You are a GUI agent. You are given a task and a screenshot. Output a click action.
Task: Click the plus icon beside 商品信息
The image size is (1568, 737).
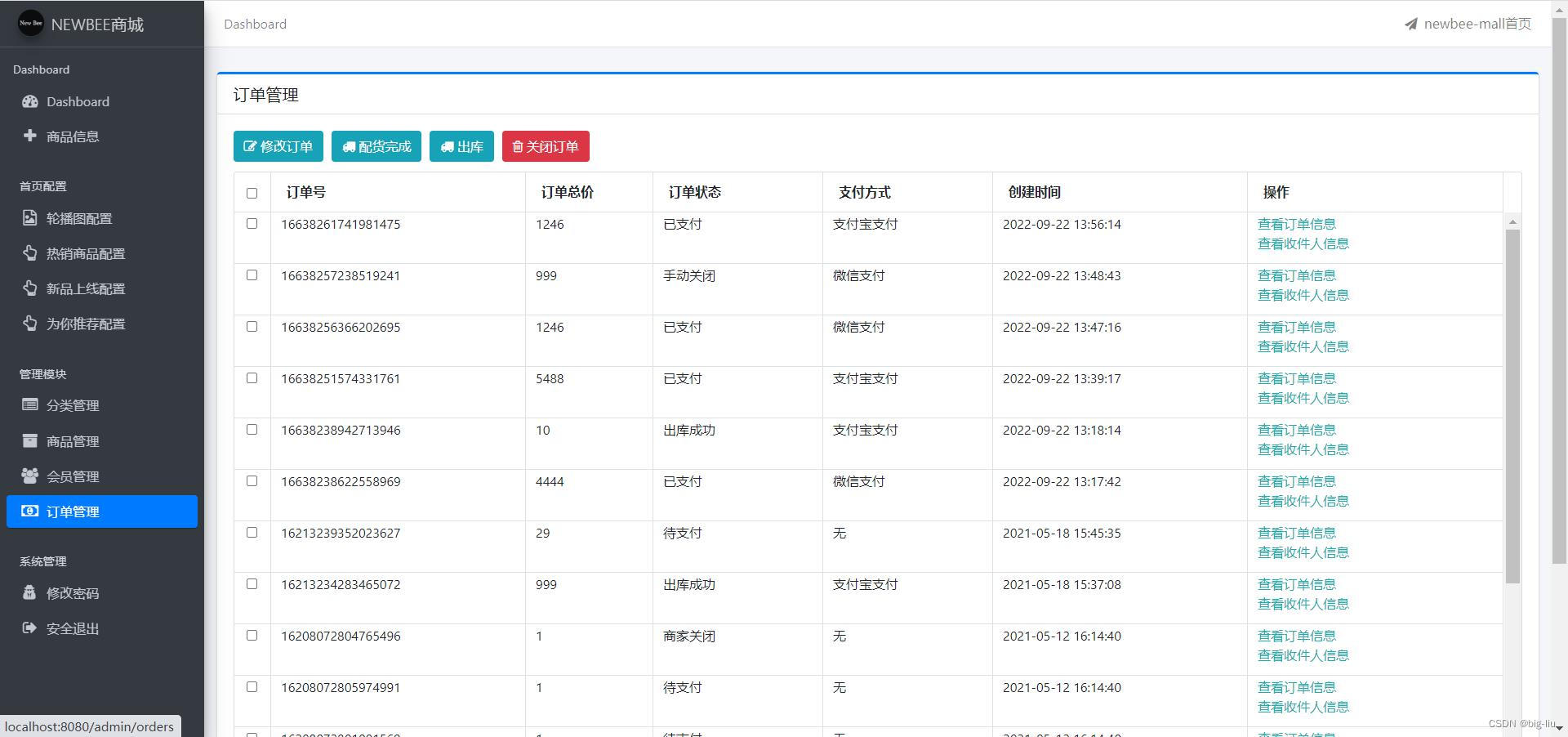(30, 136)
